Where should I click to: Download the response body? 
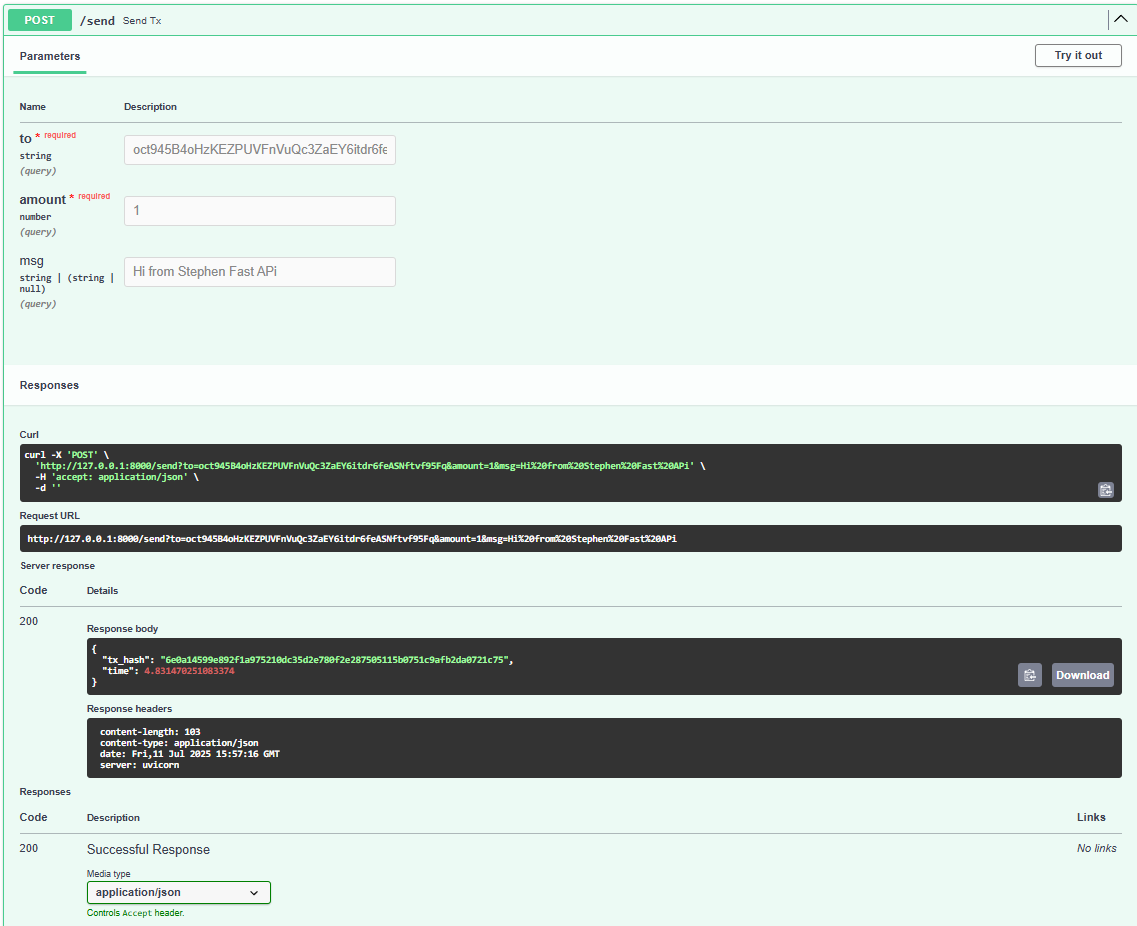tap(1082, 675)
